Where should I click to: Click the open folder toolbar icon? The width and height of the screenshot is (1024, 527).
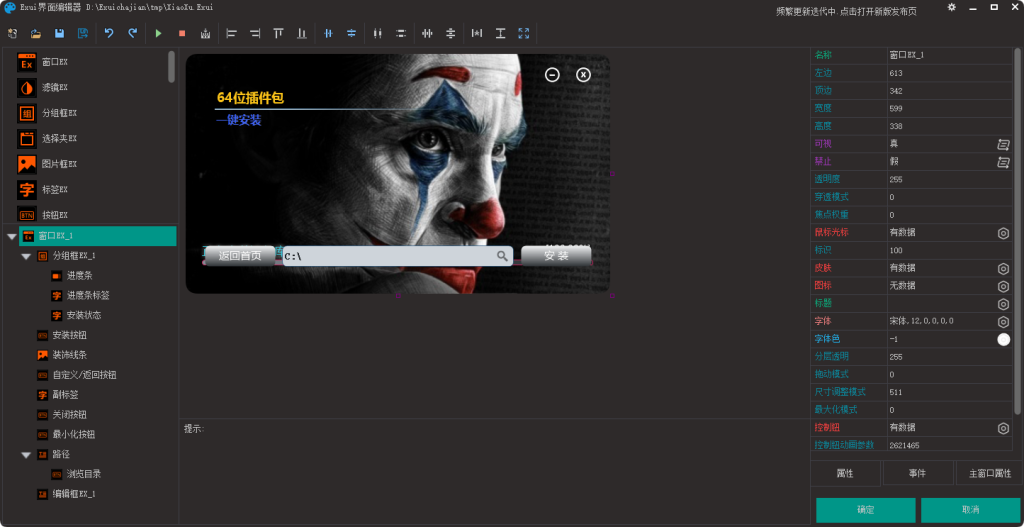coord(36,33)
